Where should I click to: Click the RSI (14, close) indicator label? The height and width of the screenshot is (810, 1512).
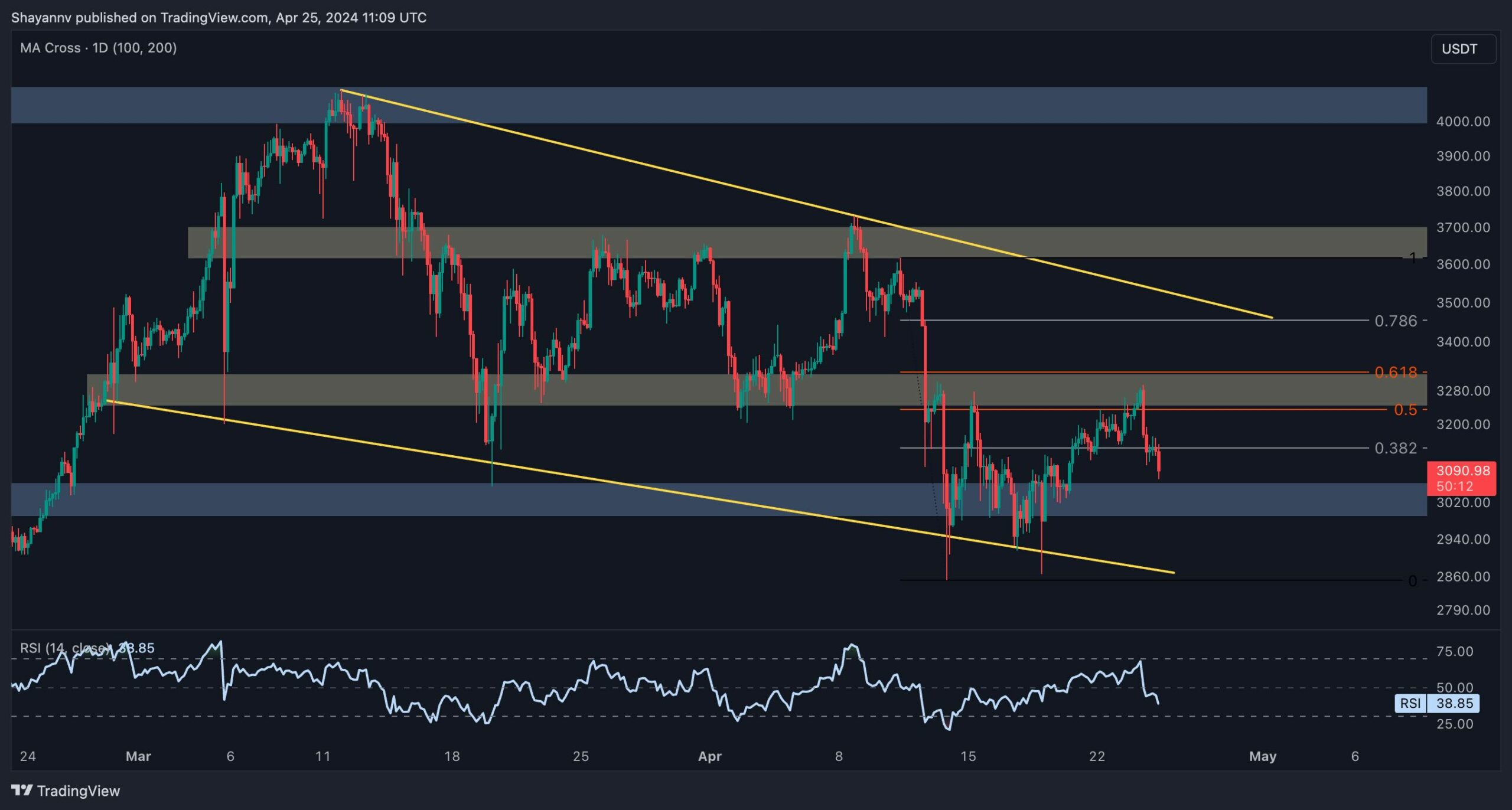tap(87, 648)
